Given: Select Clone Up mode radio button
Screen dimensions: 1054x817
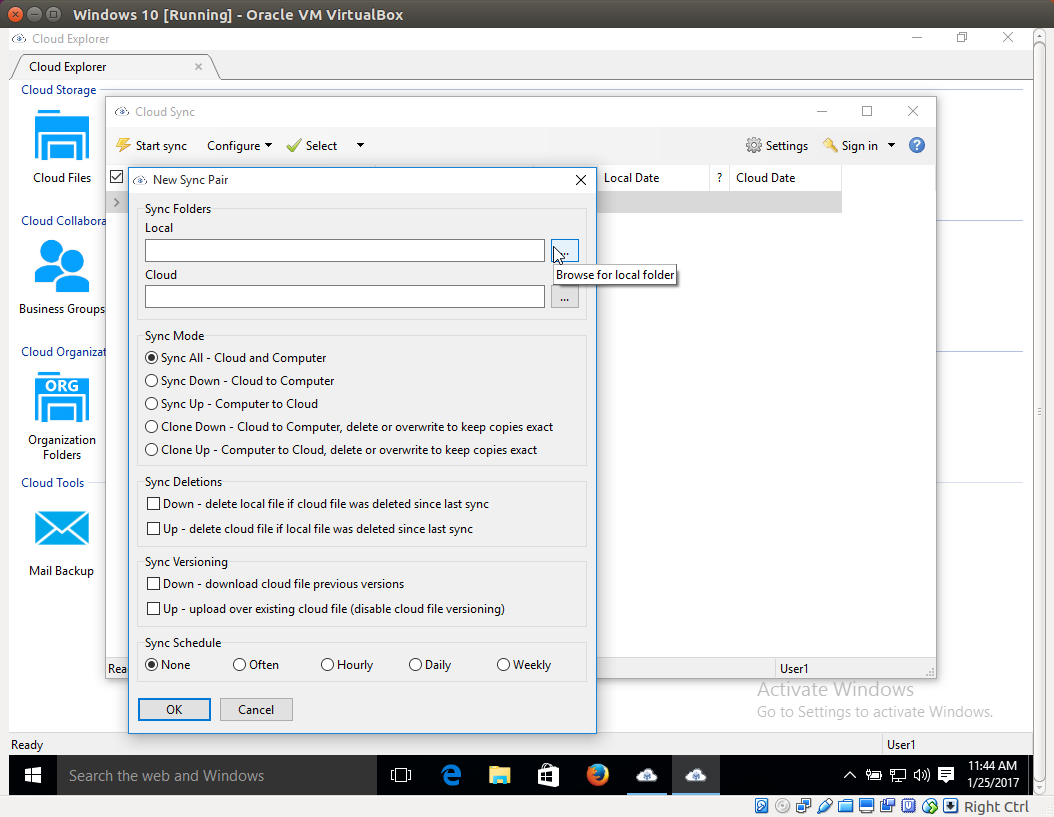Looking at the screenshot, I should [152, 450].
